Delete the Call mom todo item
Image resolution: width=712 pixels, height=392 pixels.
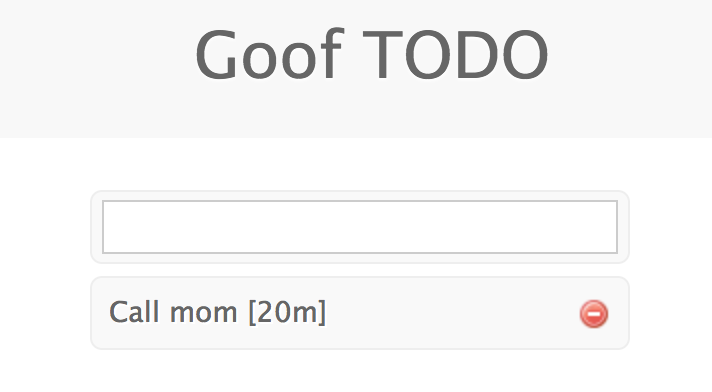tap(593, 313)
